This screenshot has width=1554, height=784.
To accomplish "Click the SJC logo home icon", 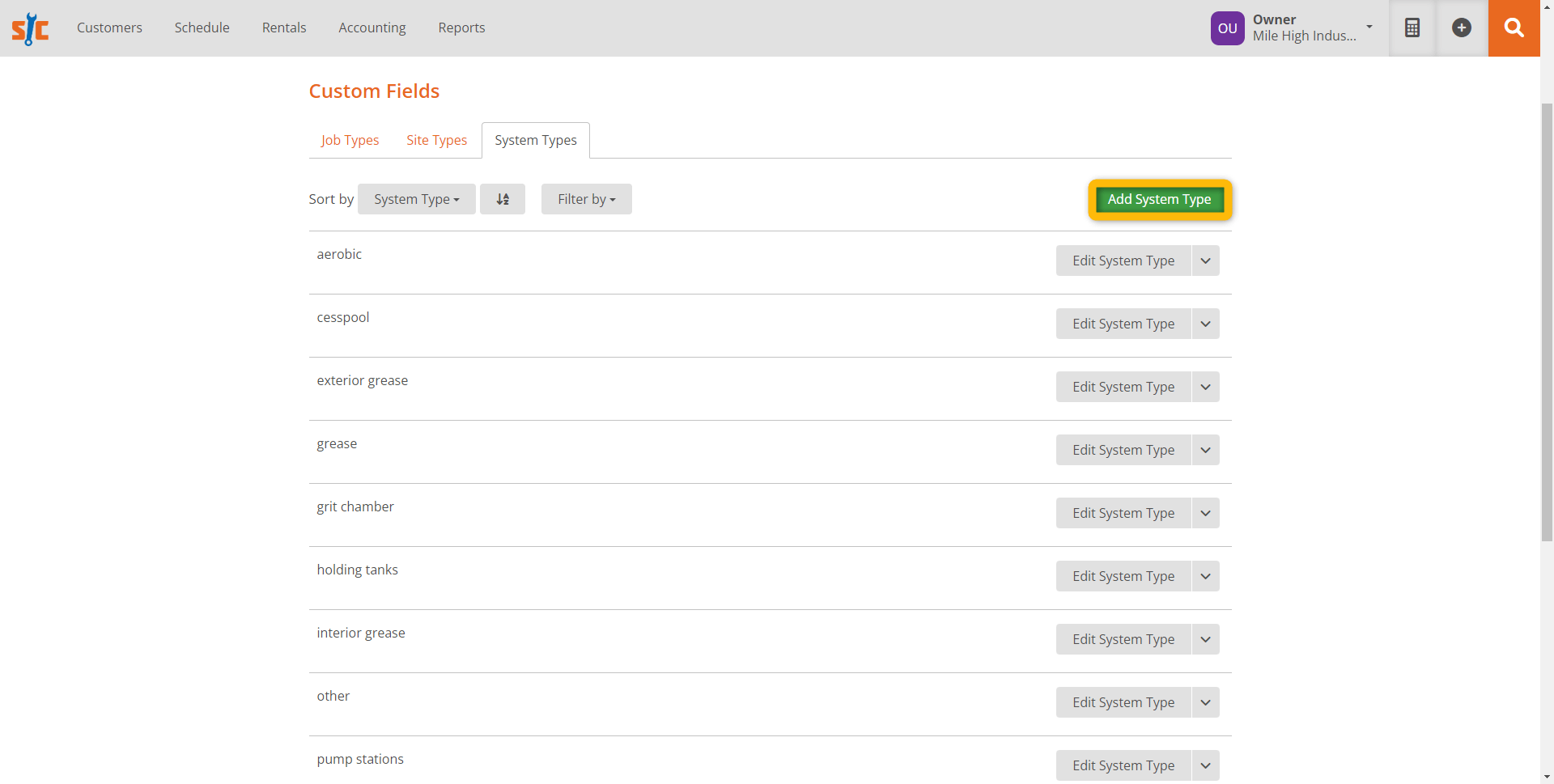I will 30,28.
